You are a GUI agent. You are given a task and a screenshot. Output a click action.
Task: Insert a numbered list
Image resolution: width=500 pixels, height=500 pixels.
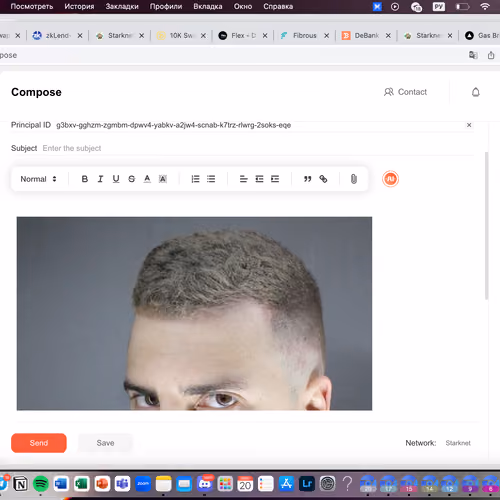pos(195,179)
